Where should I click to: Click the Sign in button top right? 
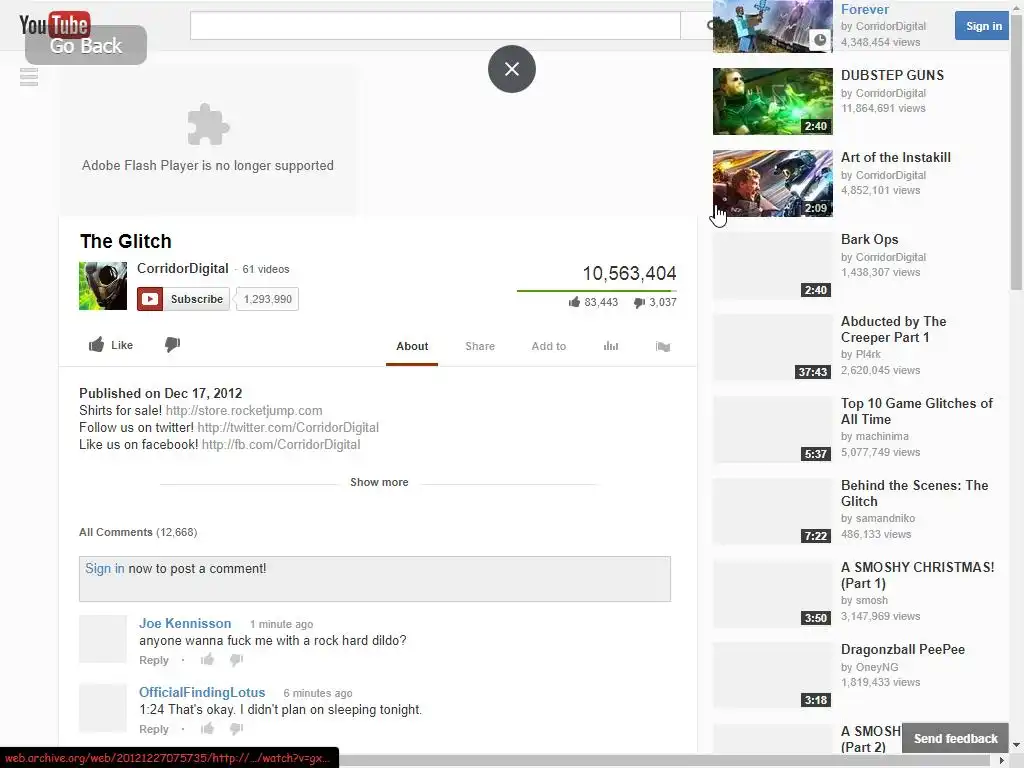point(983,26)
